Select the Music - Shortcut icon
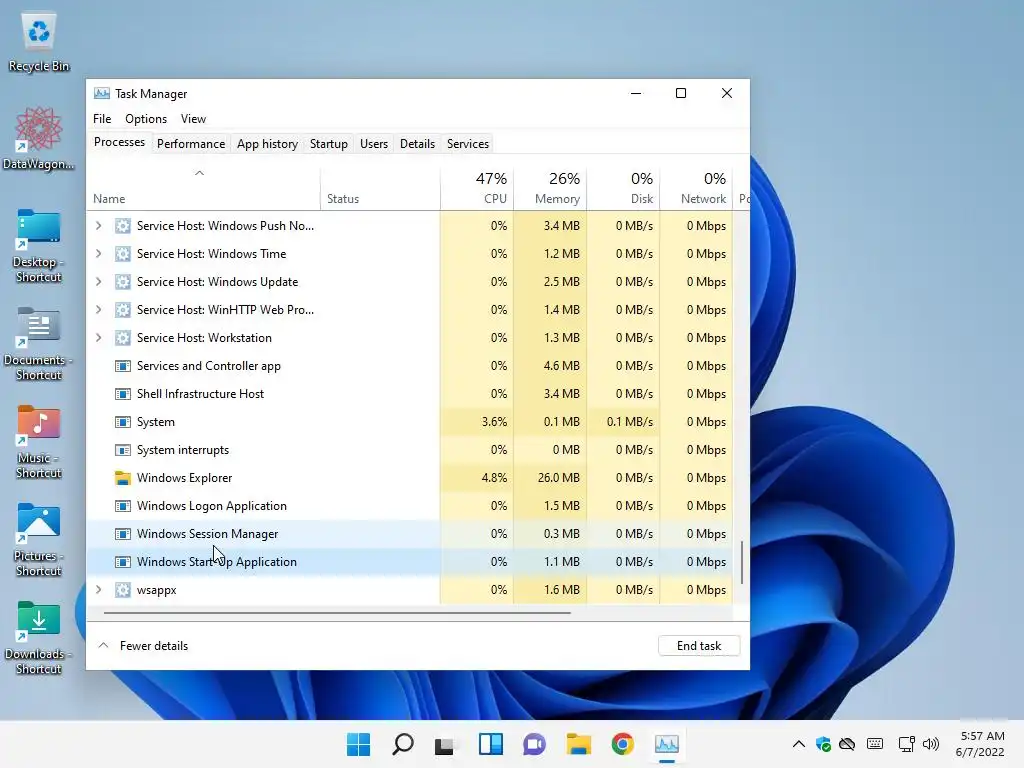This screenshot has width=1024, height=768. 39,441
